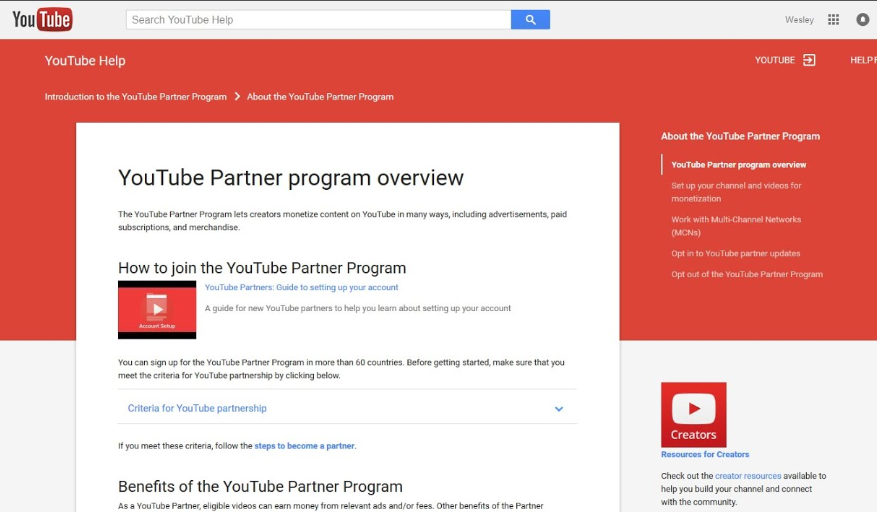The height and width of the screenshot is (512, 877).
Task: Open Set up your channel and videos for monetization
Action: (x=736, y=192)
